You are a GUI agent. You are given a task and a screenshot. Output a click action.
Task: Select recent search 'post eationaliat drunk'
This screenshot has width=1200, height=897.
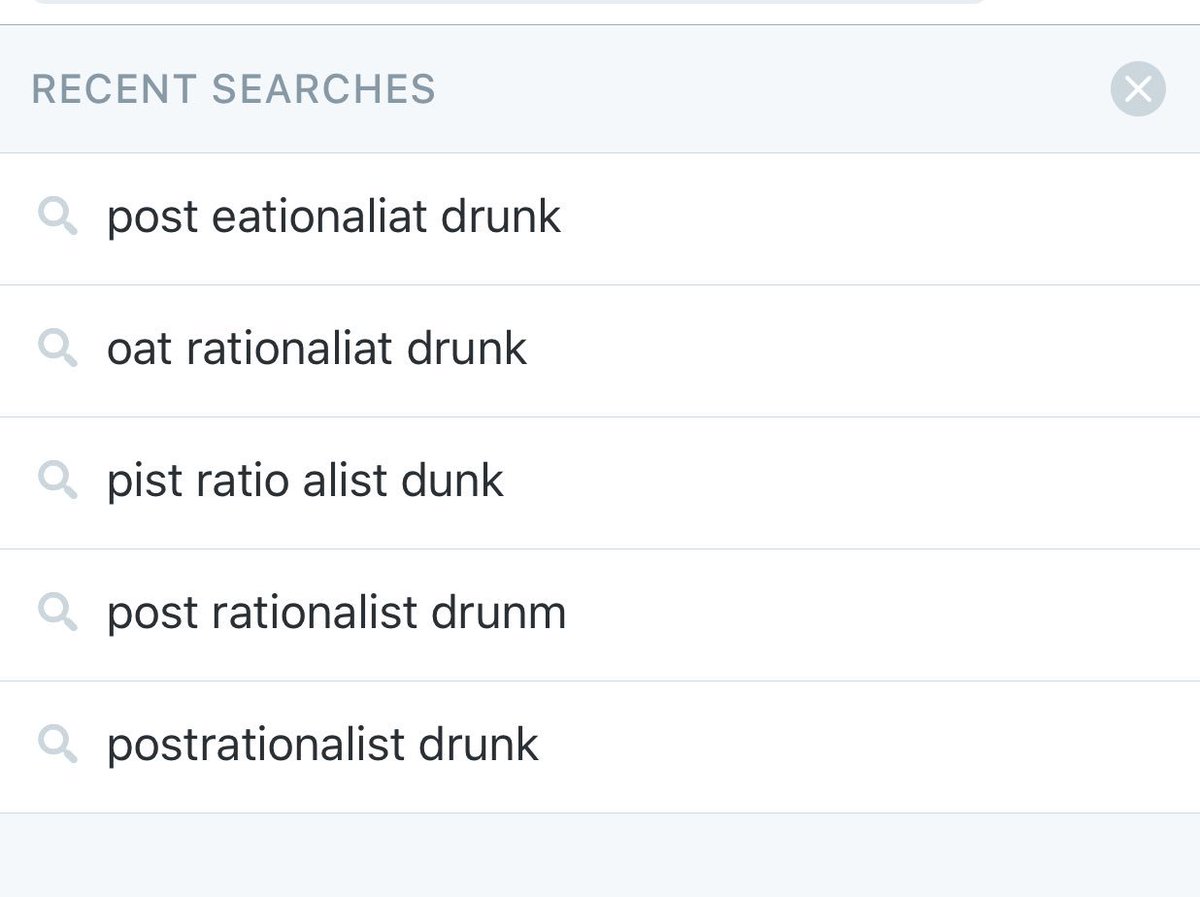[333, 218]
